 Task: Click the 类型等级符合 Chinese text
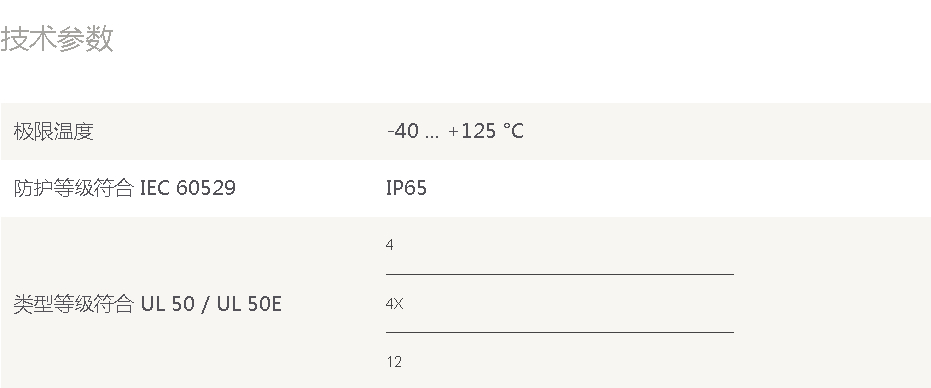click(x=74, y=304)
